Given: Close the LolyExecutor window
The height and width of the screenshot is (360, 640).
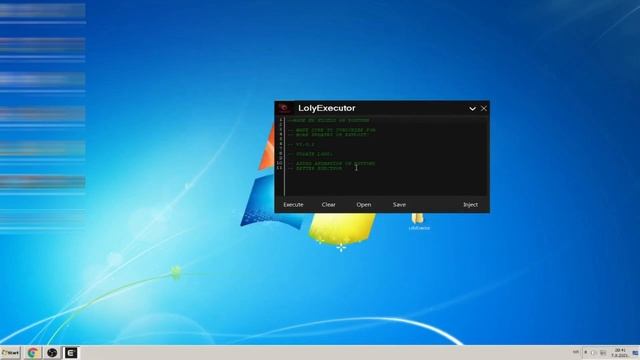Looking at the screenshot, I should 484,108.
